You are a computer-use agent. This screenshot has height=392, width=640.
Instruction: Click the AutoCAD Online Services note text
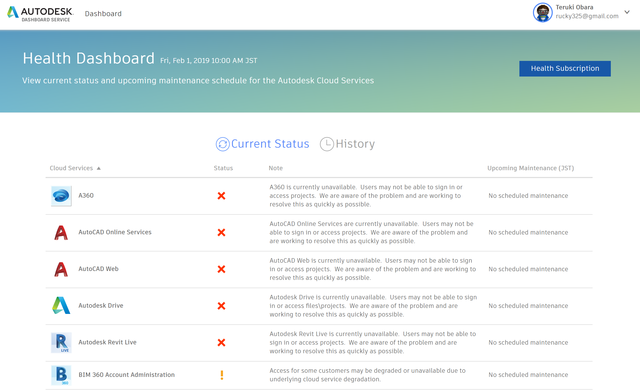[x=371, y=233]
